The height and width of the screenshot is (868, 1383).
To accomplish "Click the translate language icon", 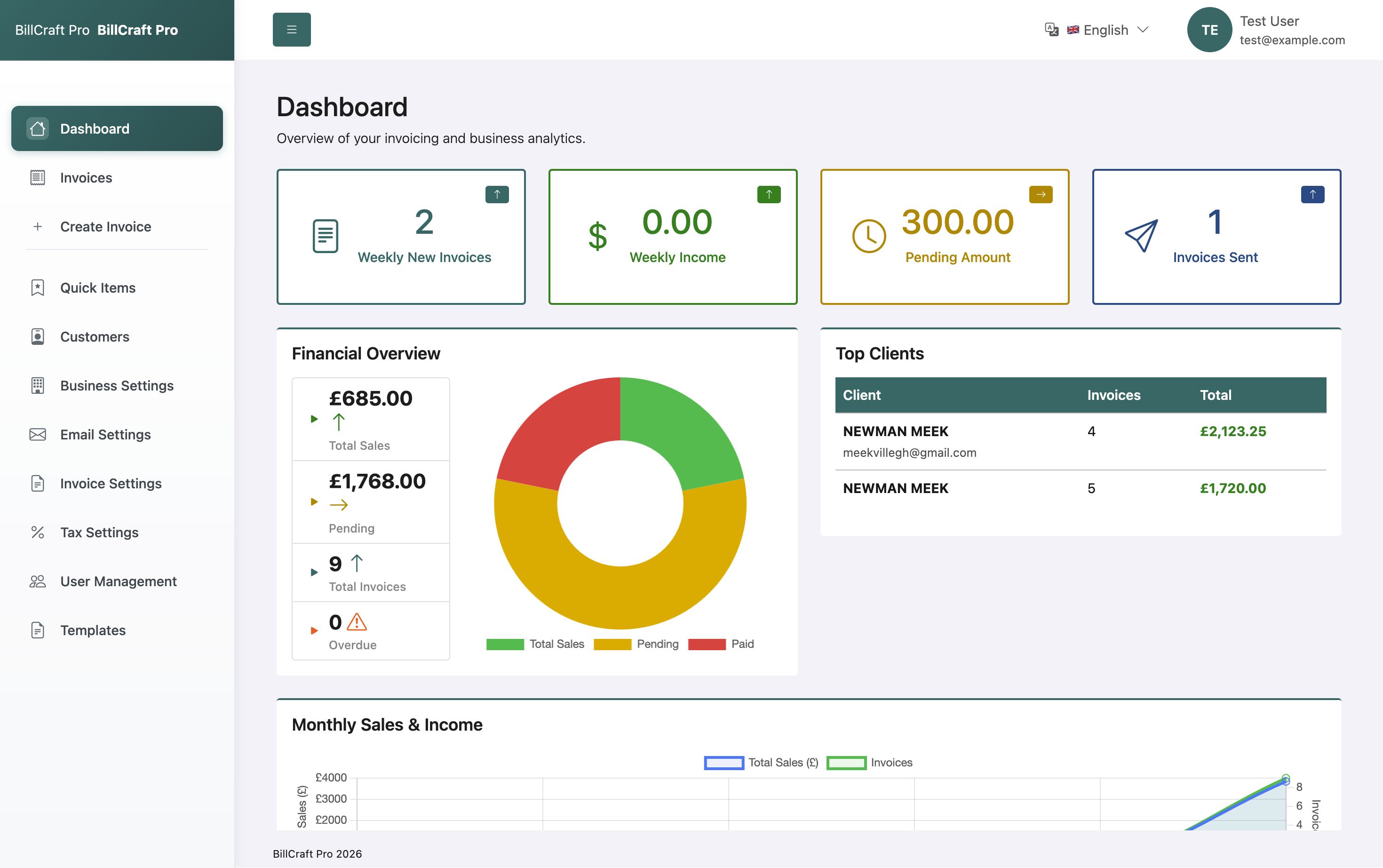I will click(x=1051, y=30).
